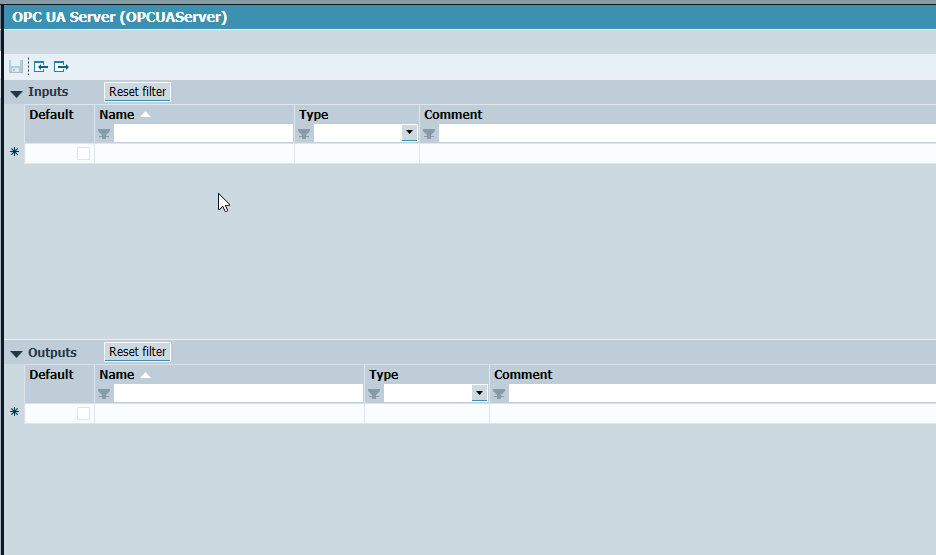Click the new-row asterisk in Outputs table

(15, 412)
